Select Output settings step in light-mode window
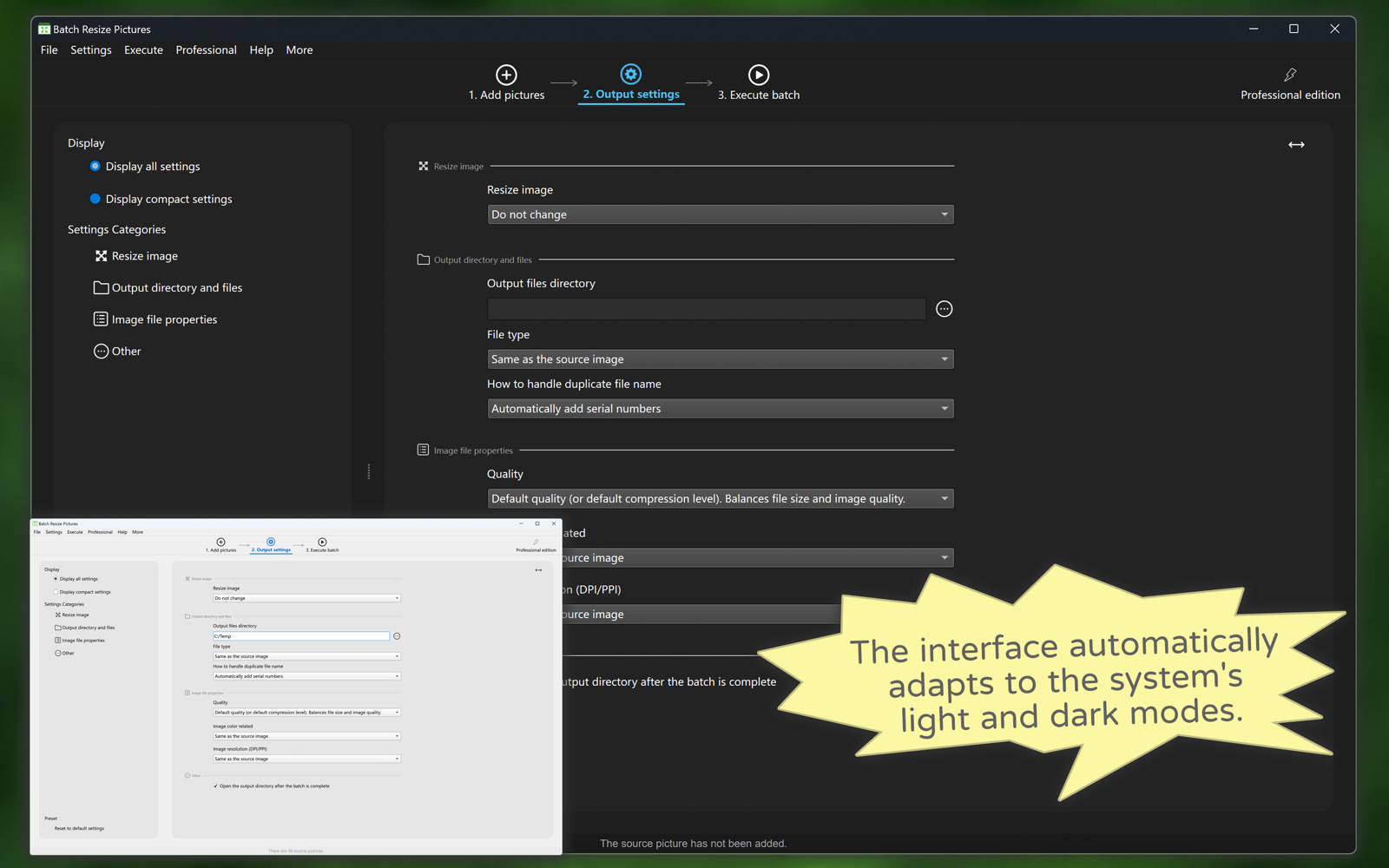Image resolution: width=1389 pixels, height=868 pixels. tap(271, 545)
